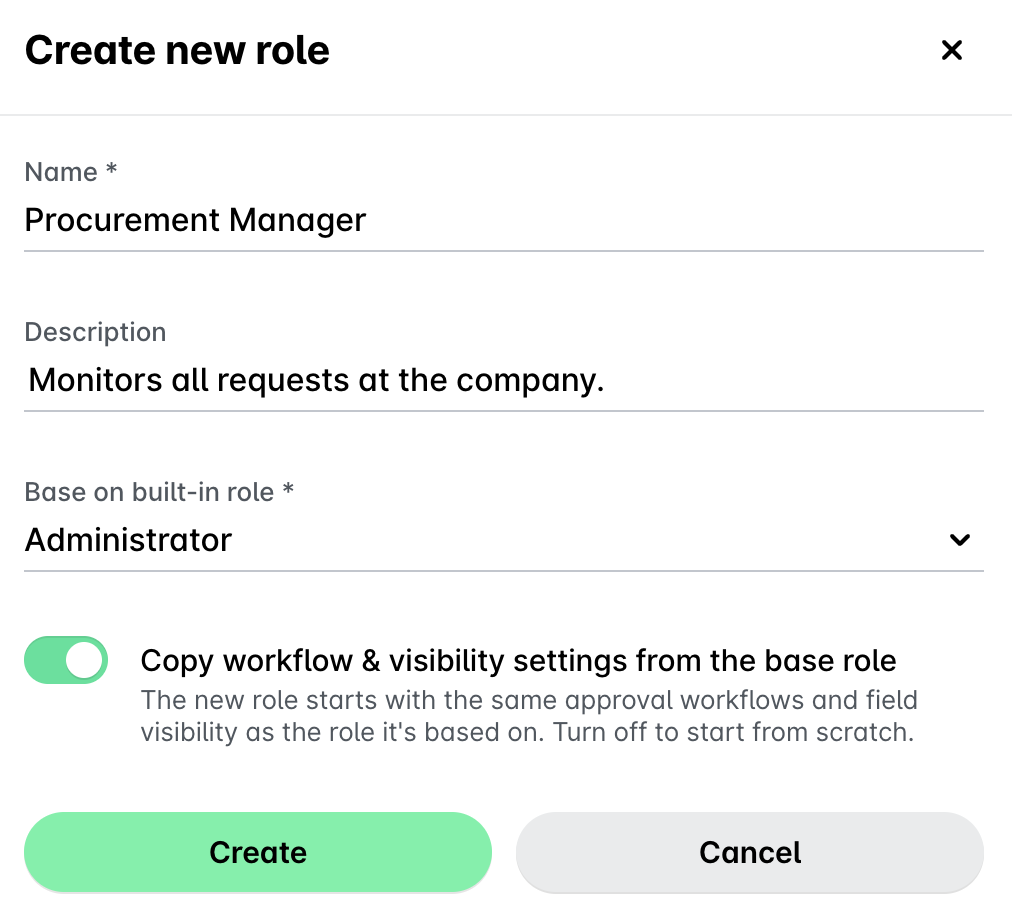
Task: Click the Name field containing Procurement Manager
Action: (x=503, y=221)
